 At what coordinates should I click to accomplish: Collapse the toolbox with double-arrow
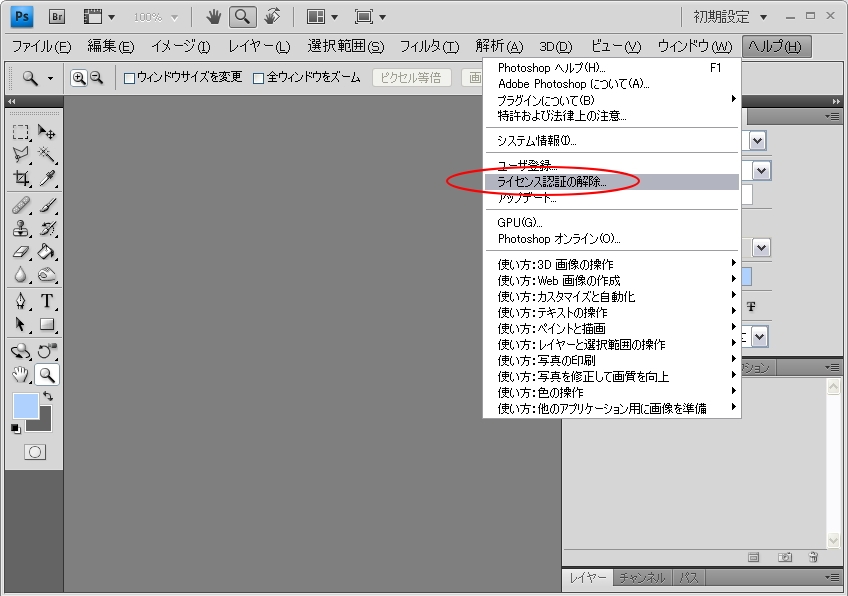(11, 101)
